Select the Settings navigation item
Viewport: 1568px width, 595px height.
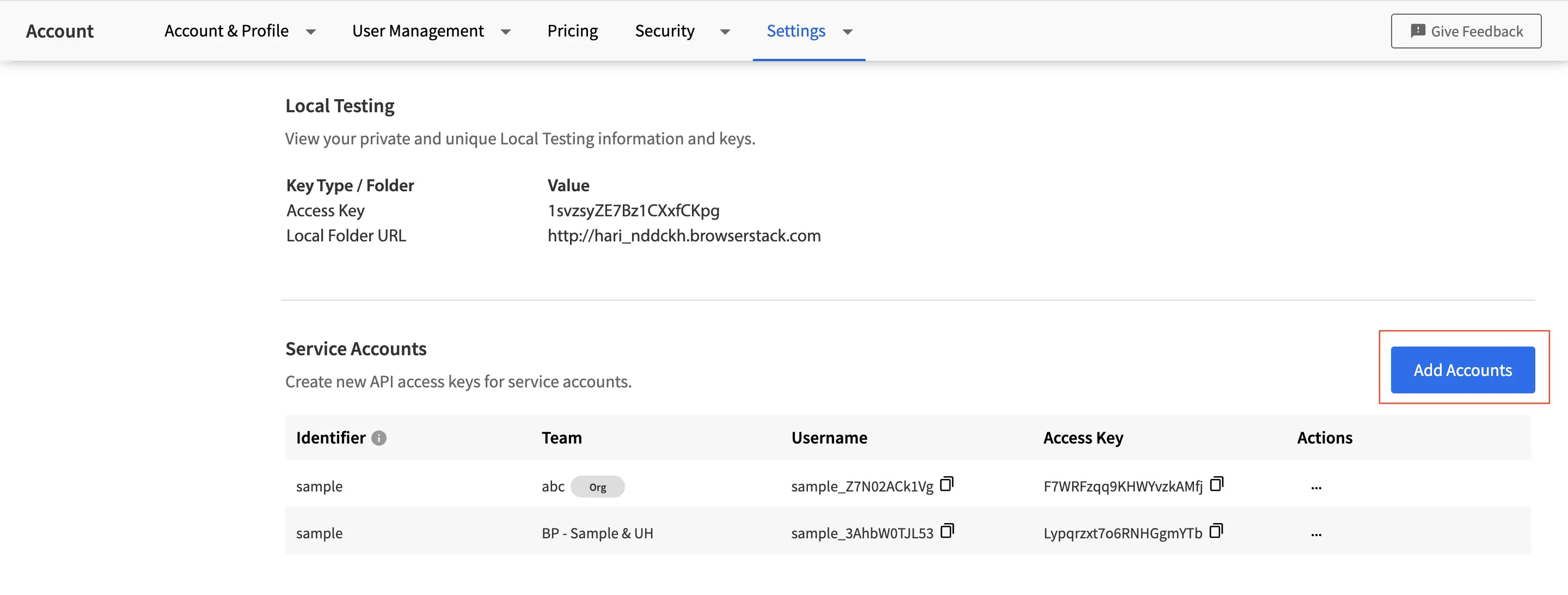click(x=795, y=31)
